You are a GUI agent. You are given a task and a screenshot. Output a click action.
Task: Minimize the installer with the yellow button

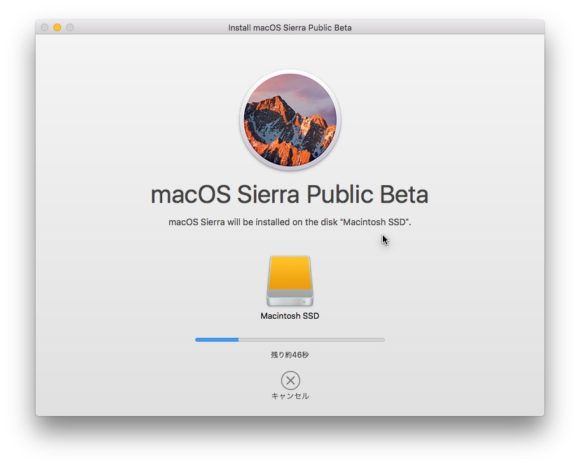pyautogui.click(x=57, y=27)
